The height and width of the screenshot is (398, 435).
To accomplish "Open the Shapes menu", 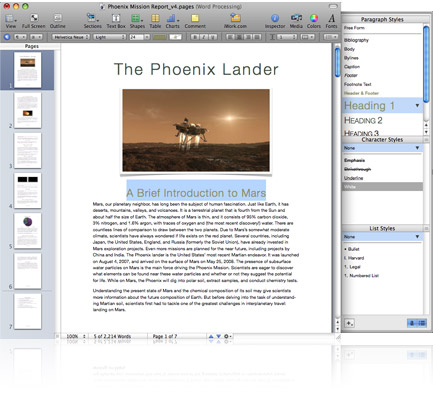I will click(x=137, y=21).
